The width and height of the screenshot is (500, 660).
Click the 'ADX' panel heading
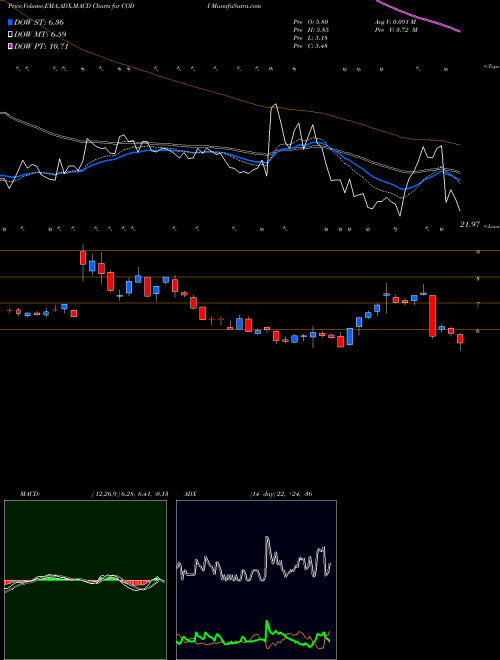point(191,494)
